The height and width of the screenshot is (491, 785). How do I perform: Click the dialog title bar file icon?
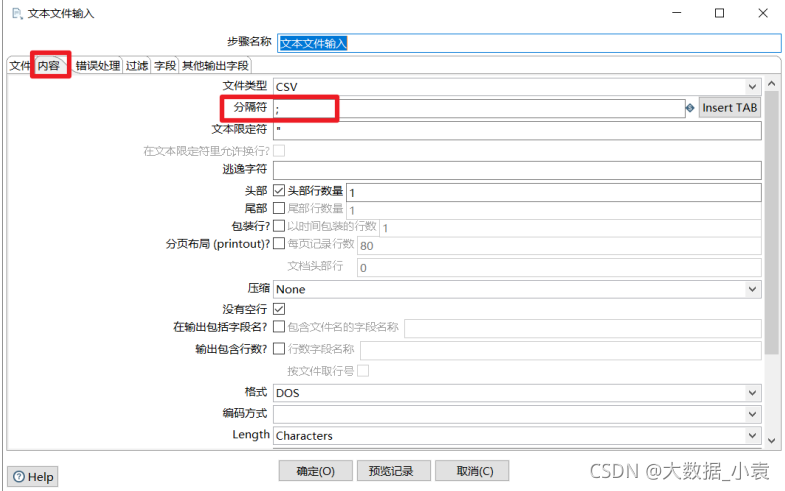(18, 14)
